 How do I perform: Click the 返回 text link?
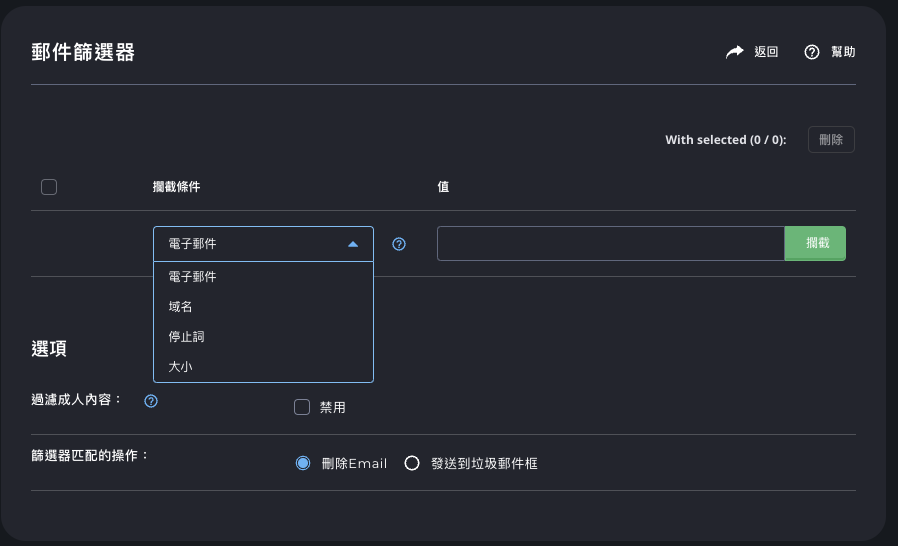[x=766, y=52]
